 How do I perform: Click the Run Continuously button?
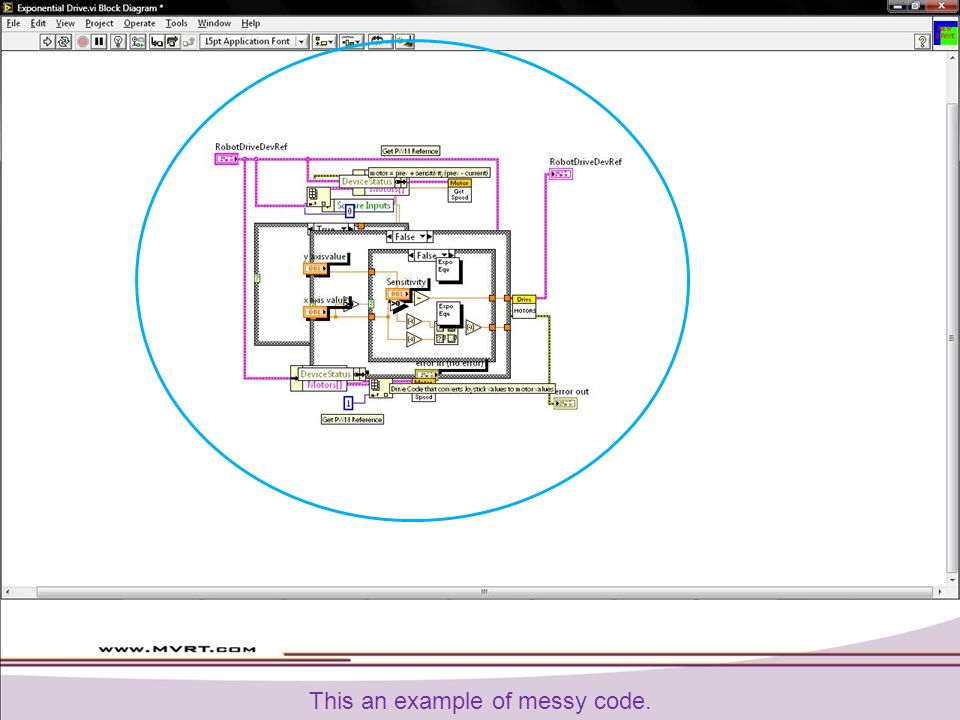tap(64, 42)
